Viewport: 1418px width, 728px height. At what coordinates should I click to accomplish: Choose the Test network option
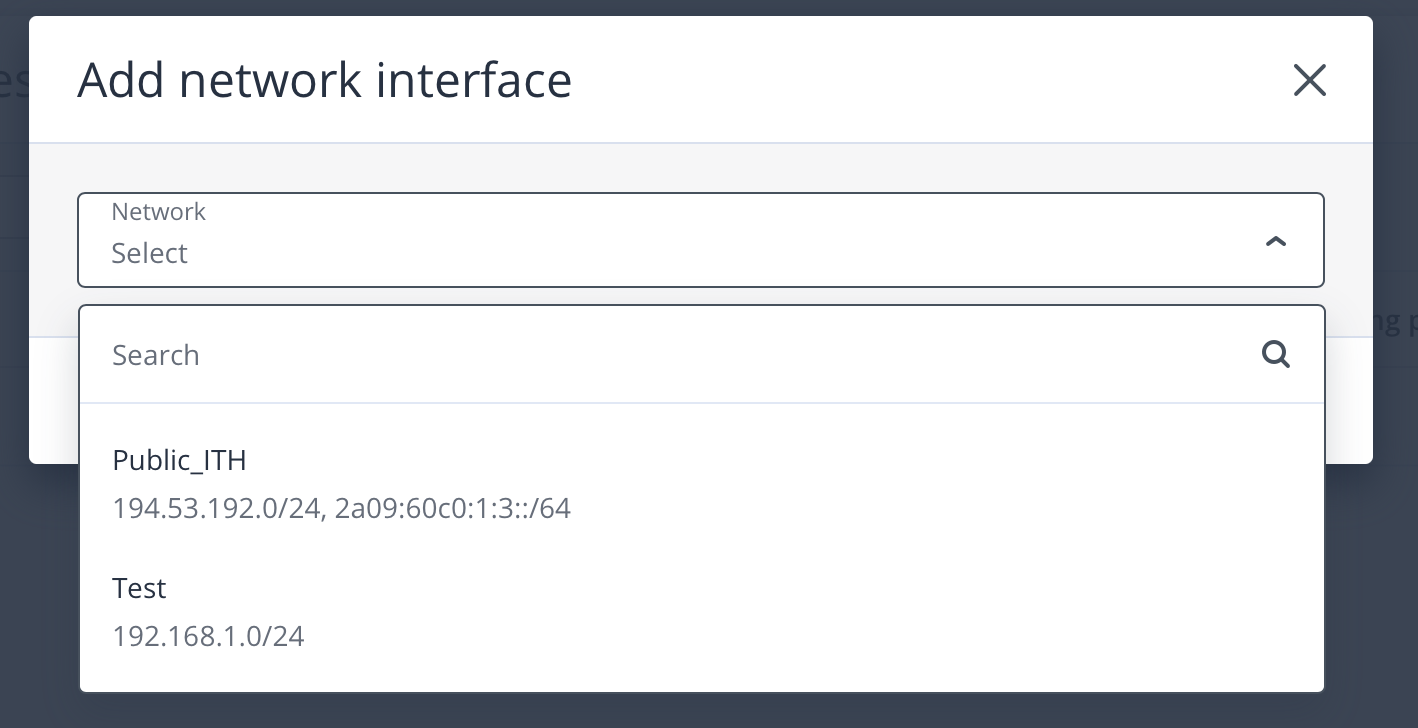pos(139,588)
